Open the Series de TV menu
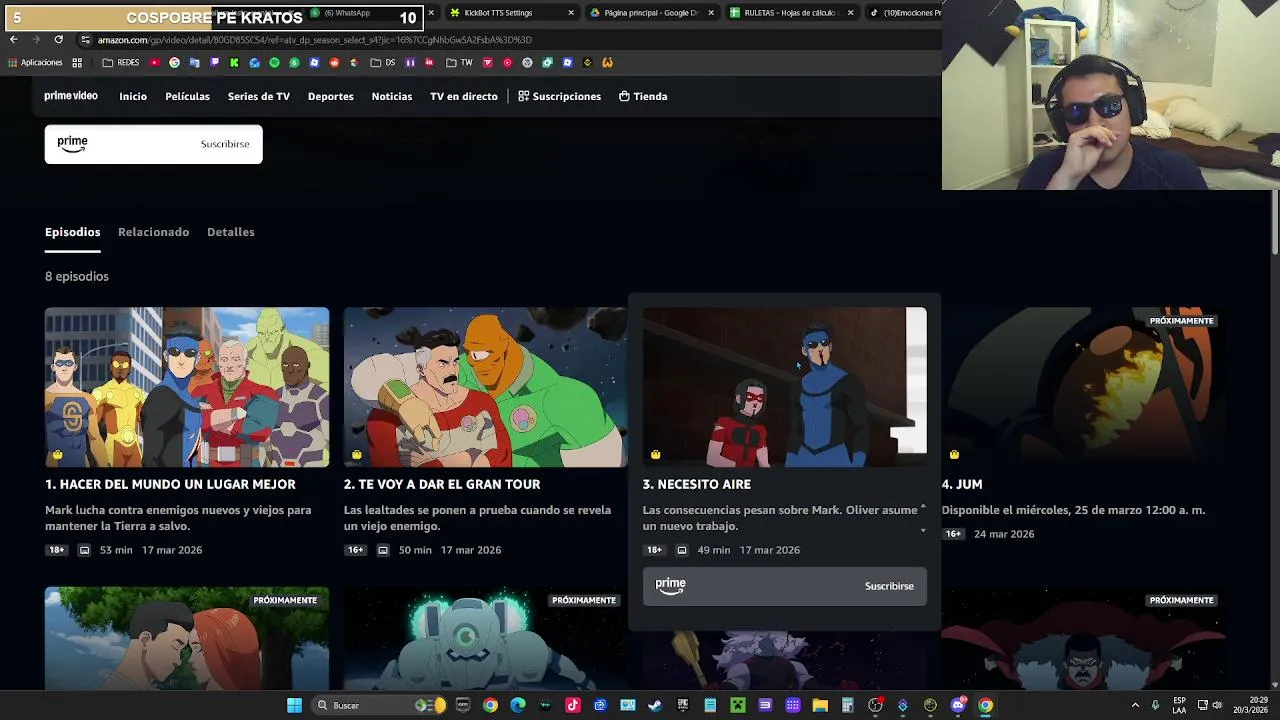 coord(259,96)
